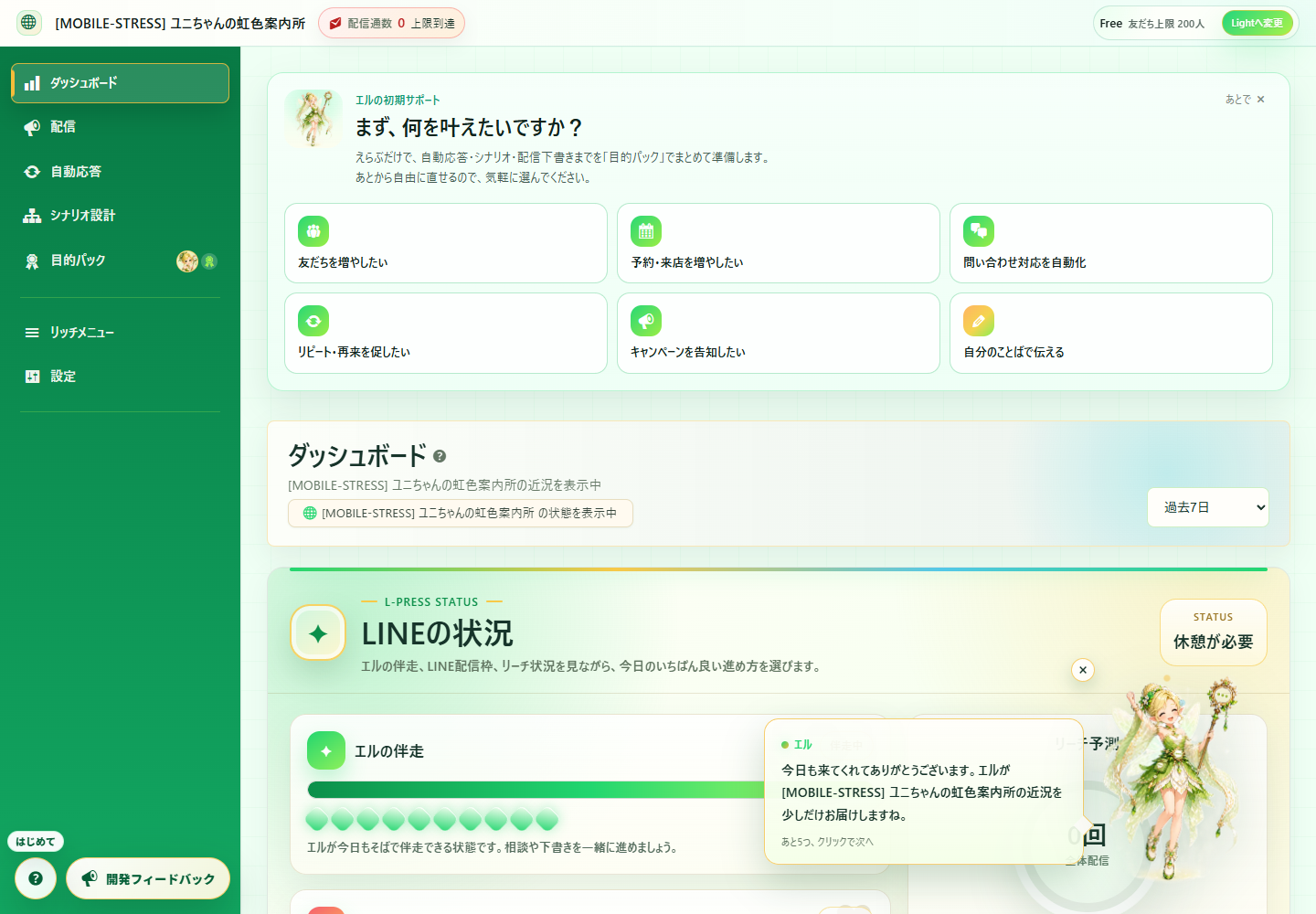Open リッチメニュー in the sidebar
The image size is (1316, 914).
[120, 333]
